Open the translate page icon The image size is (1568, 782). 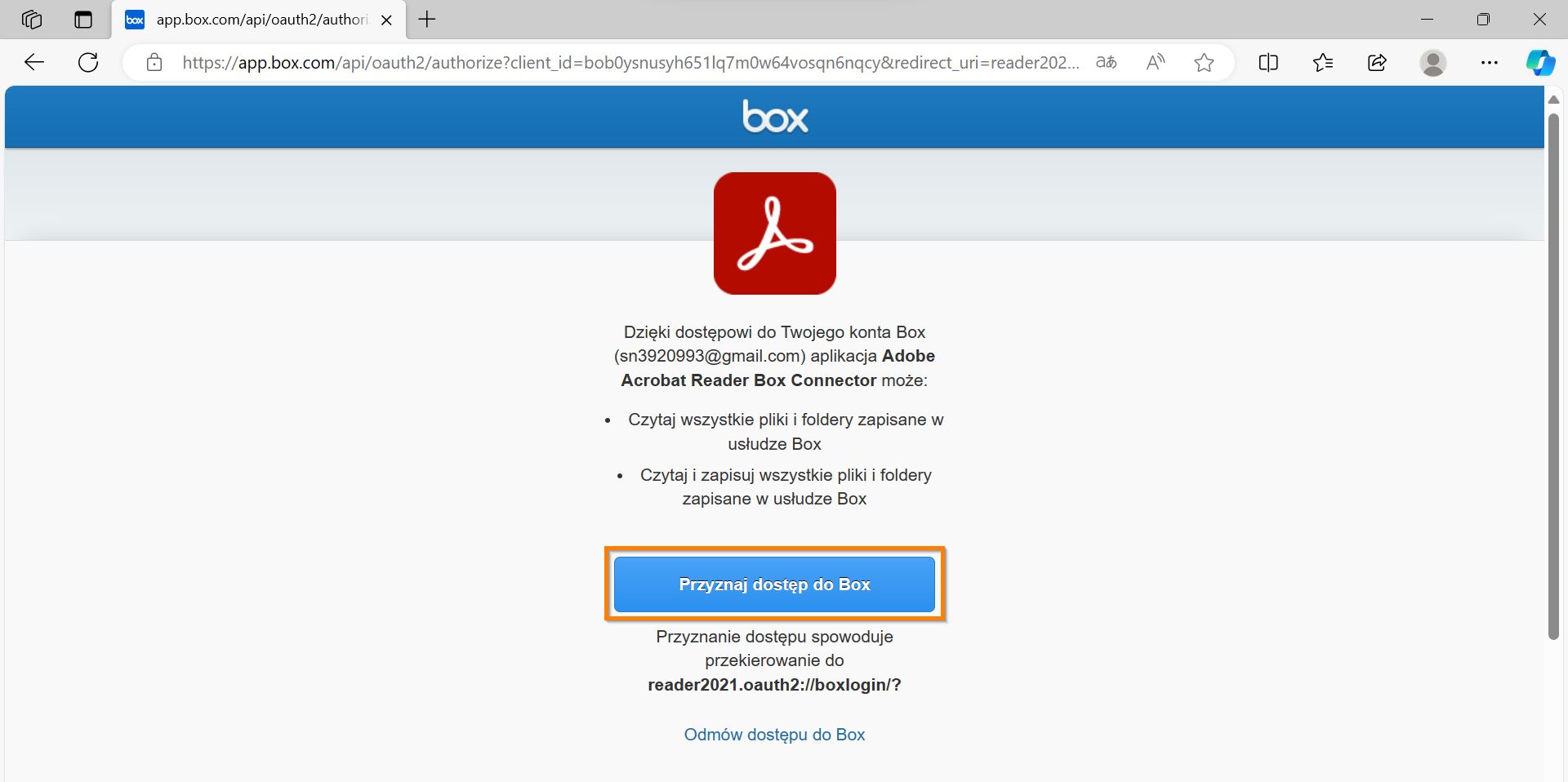1106,62
